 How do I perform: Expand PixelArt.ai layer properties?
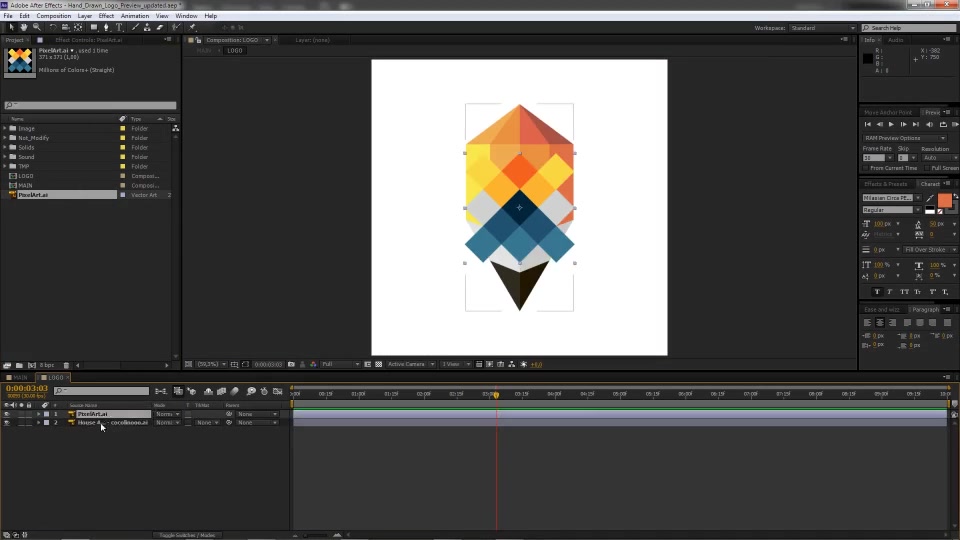[x=39, y=414]
